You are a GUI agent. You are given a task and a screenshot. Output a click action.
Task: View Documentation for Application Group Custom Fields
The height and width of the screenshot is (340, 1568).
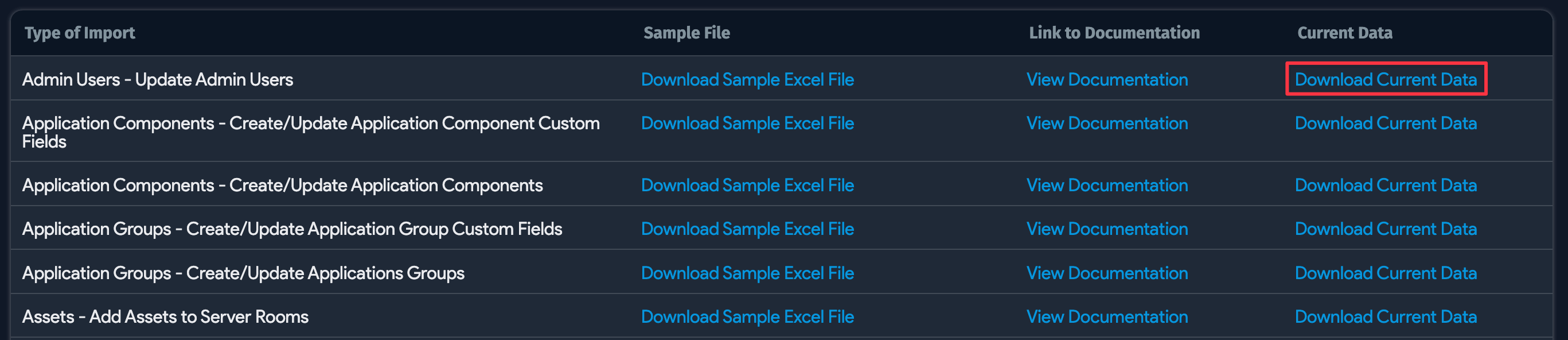click(x=1107, y=229)
